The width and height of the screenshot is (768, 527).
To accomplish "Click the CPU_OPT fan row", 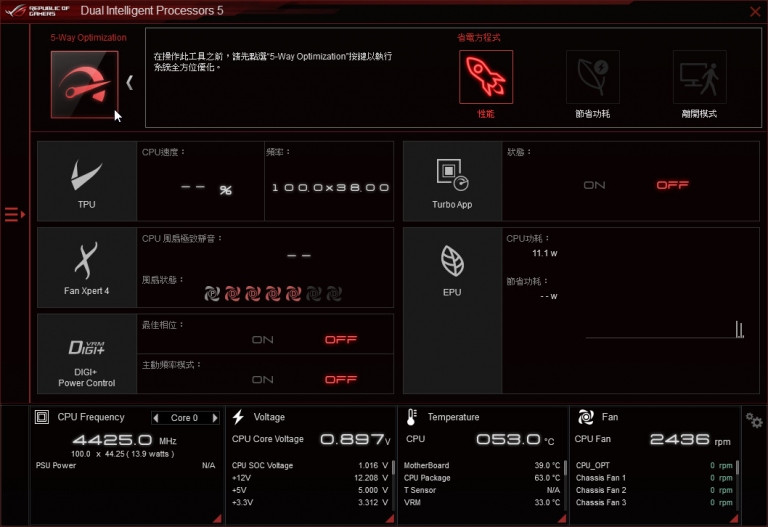I will (x=654, y=465).
